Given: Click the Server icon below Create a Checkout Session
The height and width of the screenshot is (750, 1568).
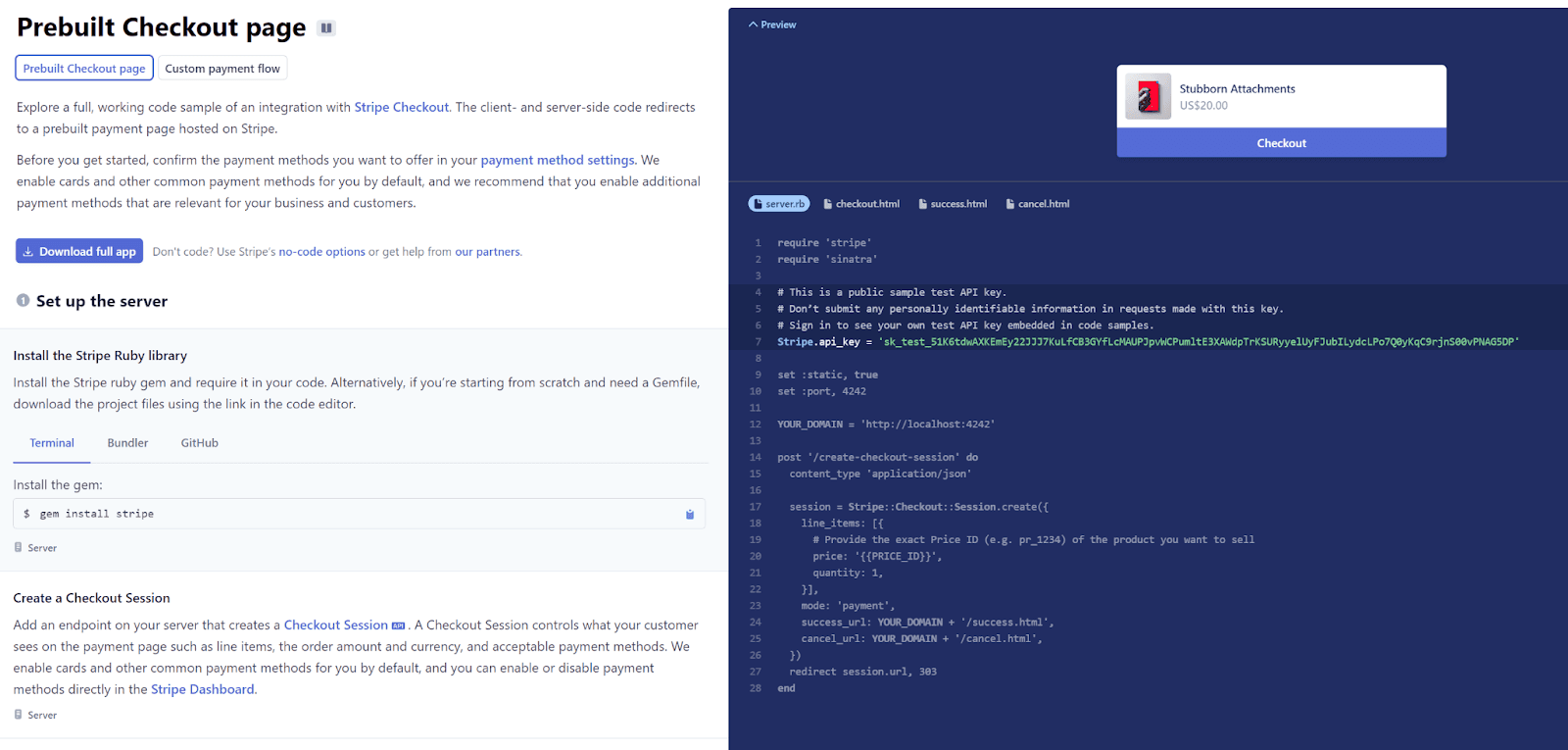Looking at the screenshot, I should [x=19, y=716].
